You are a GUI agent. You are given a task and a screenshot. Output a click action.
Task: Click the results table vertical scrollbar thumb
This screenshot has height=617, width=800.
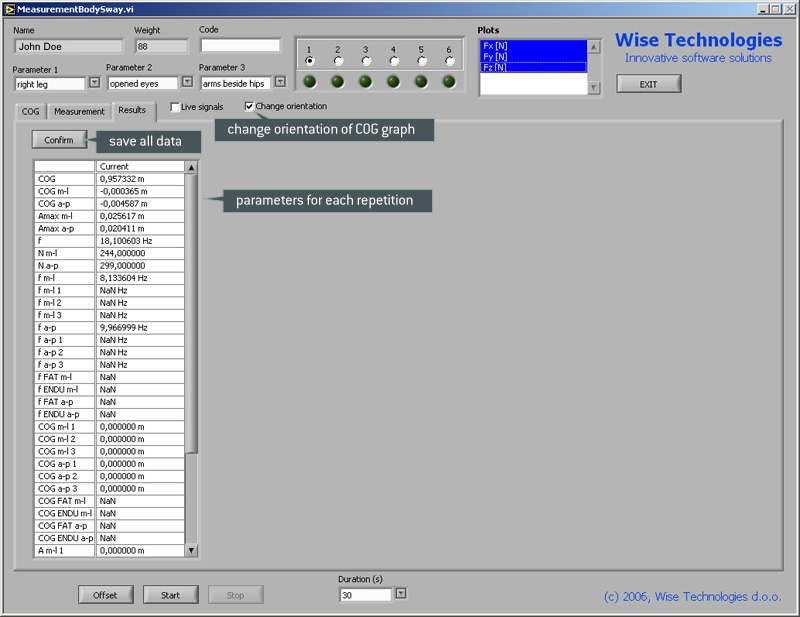point(191,313)
